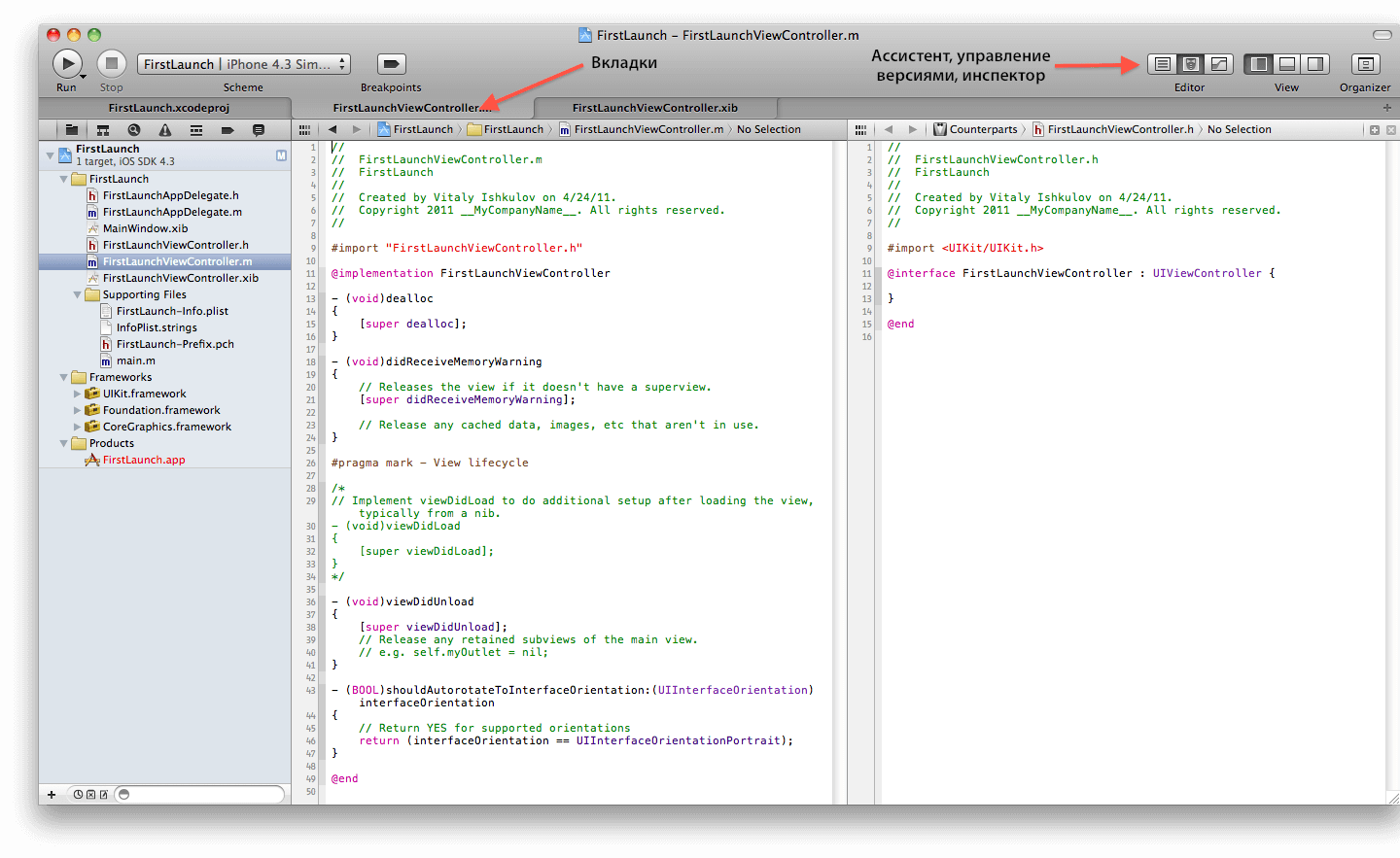Open the Scheme selector dropdown
Image resolution: width=1400 pixels, height=858 pixels.
tap(243, 64)
